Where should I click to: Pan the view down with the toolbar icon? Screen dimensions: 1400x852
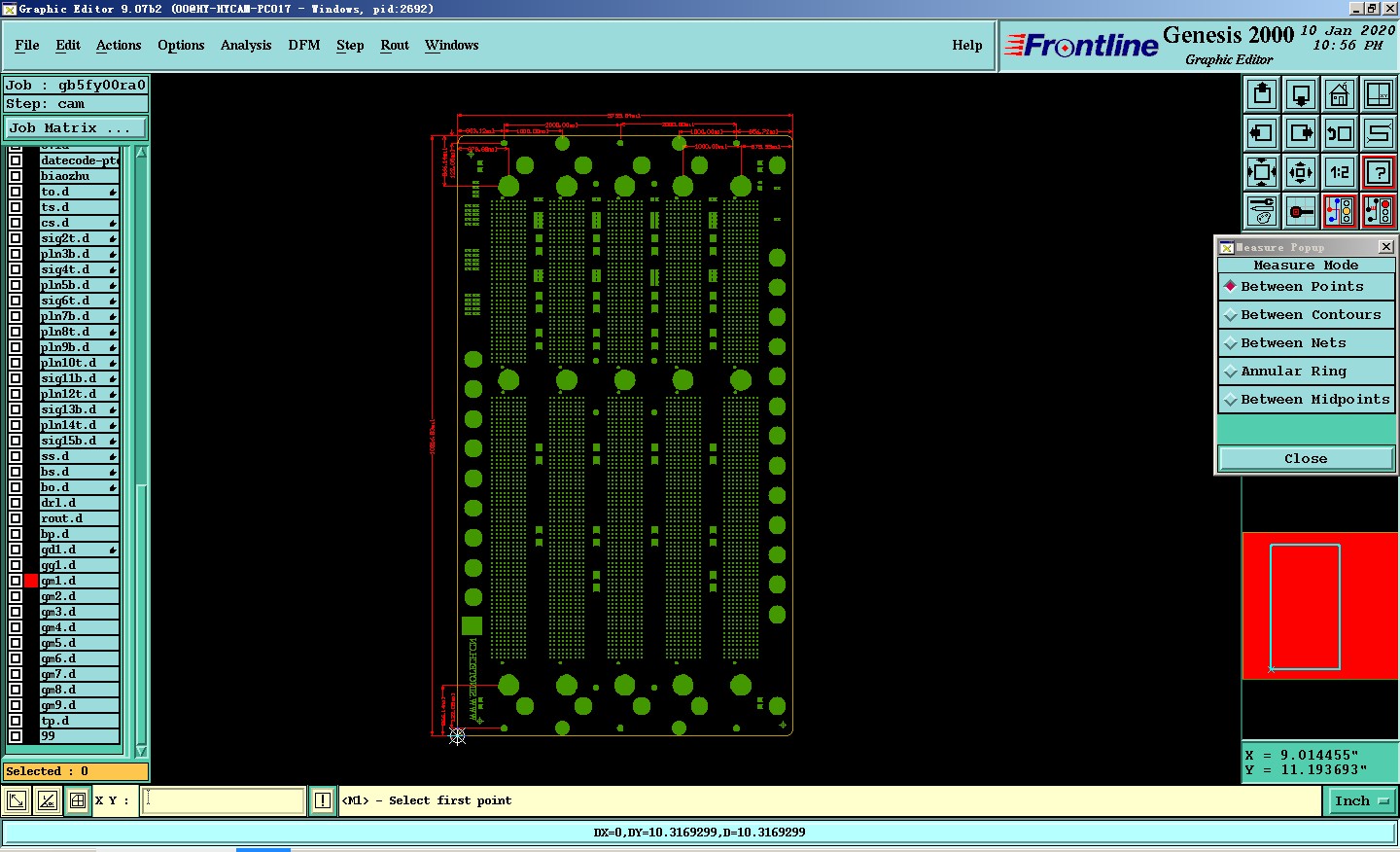pyautogui.click(x=1301, y=94)
